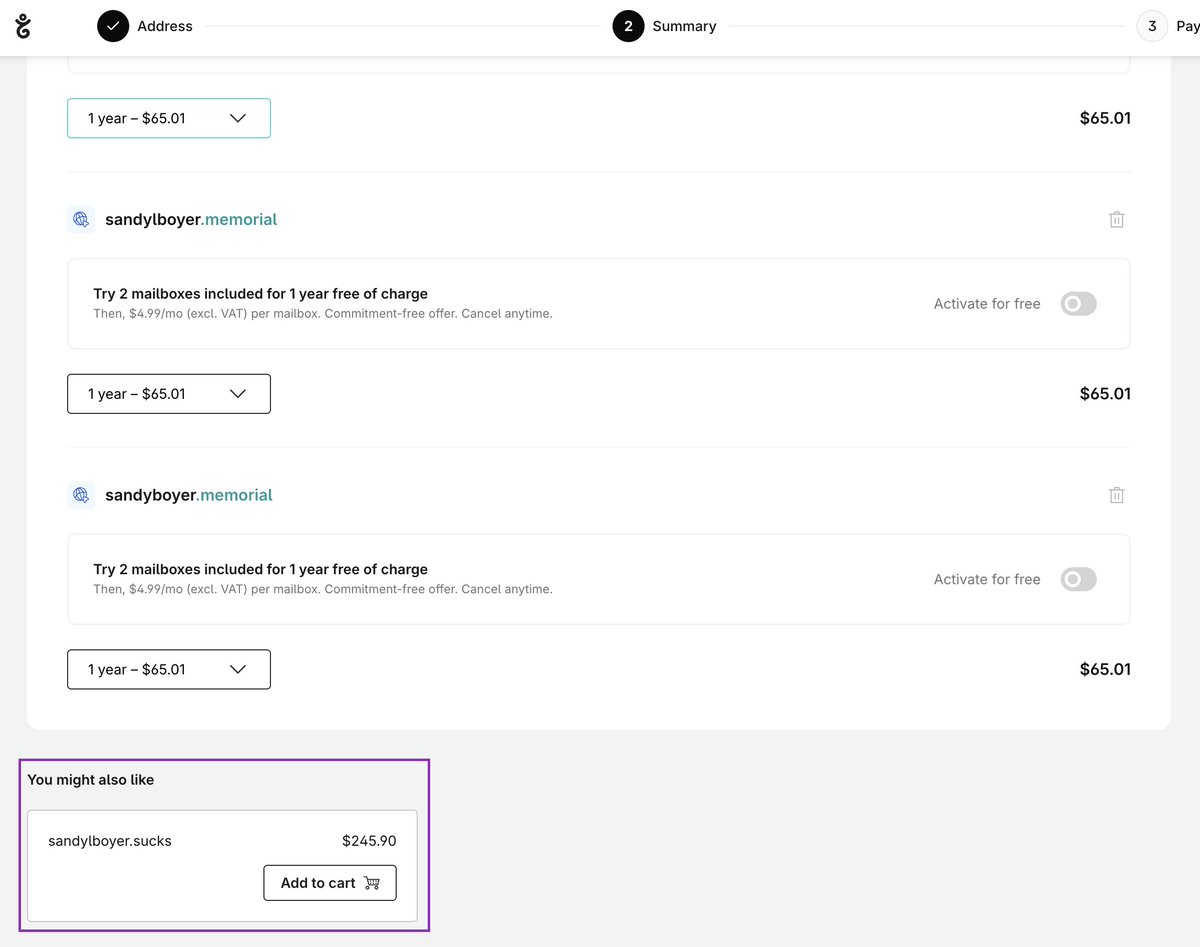1200x947 pixels.
Task: Go back to the Address step
Action: [145, 26]
